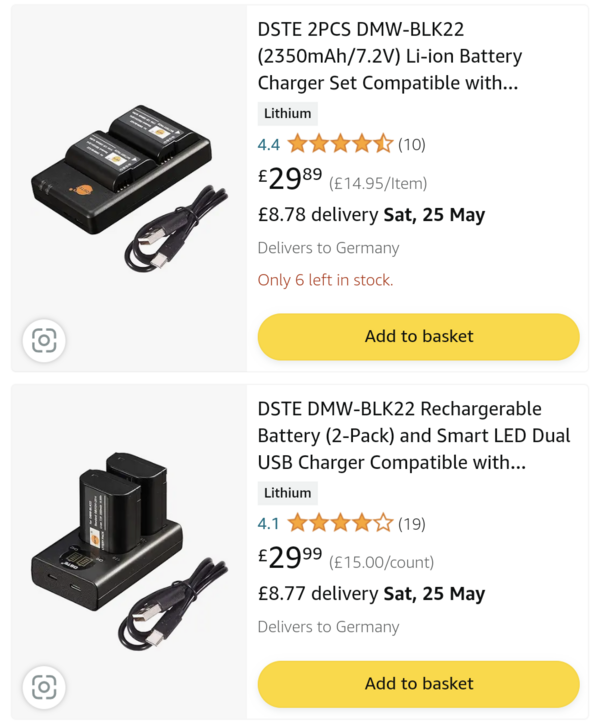Open DSTE DMW-BLK22 Rechargeable Battery 2-Pack title
The image size is (600, 724).
pyautogui.click(x=413, y=436)
